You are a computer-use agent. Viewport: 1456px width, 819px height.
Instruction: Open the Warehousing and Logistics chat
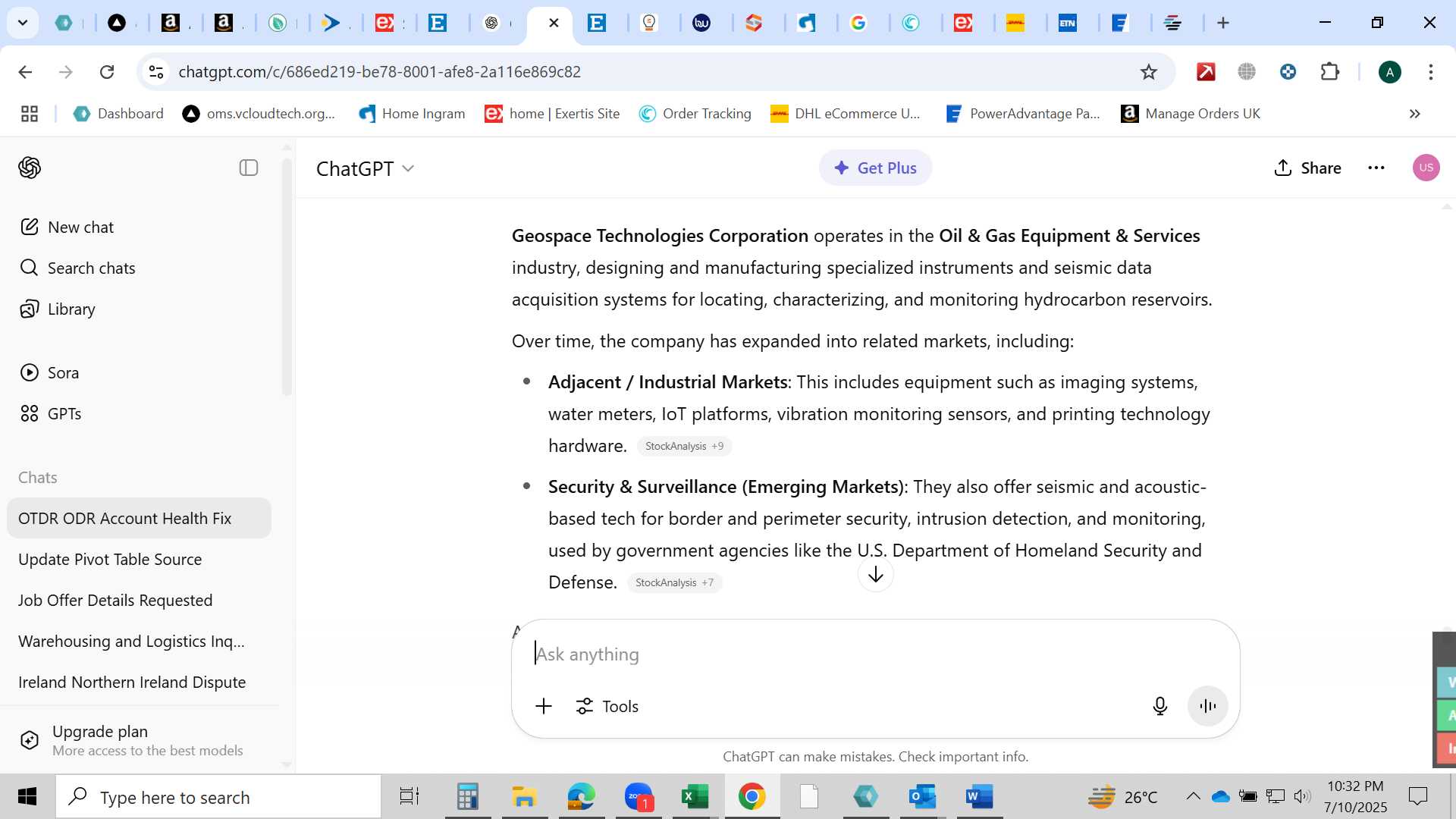coord(139,641)
